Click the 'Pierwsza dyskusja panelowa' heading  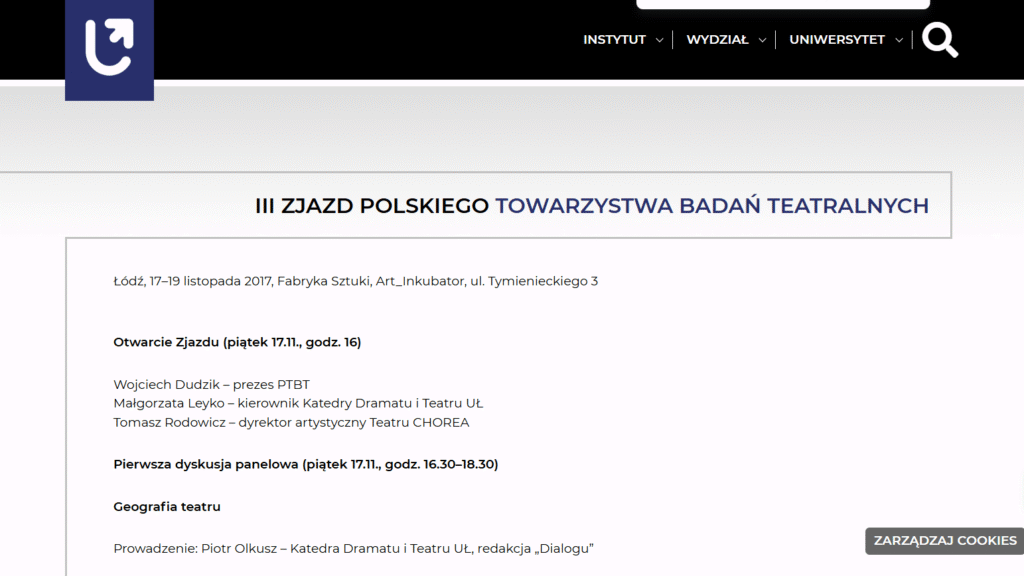click(x=305, y=465)
